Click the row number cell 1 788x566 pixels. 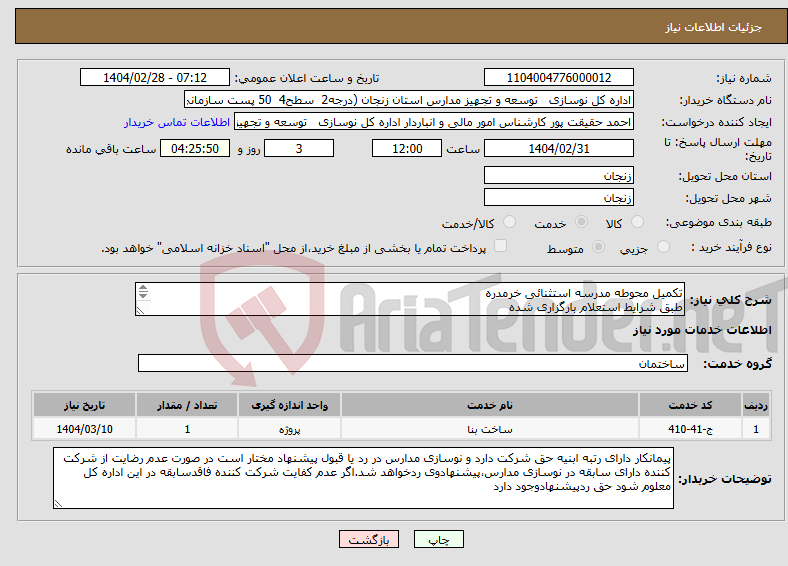tap(756, 429)
